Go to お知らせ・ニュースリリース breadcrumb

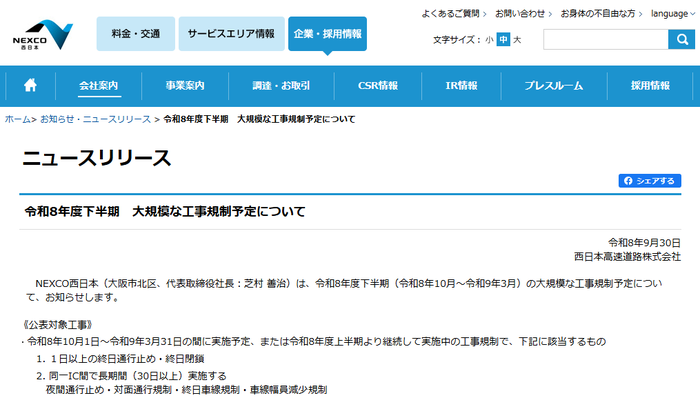click(x=96, y=119)
